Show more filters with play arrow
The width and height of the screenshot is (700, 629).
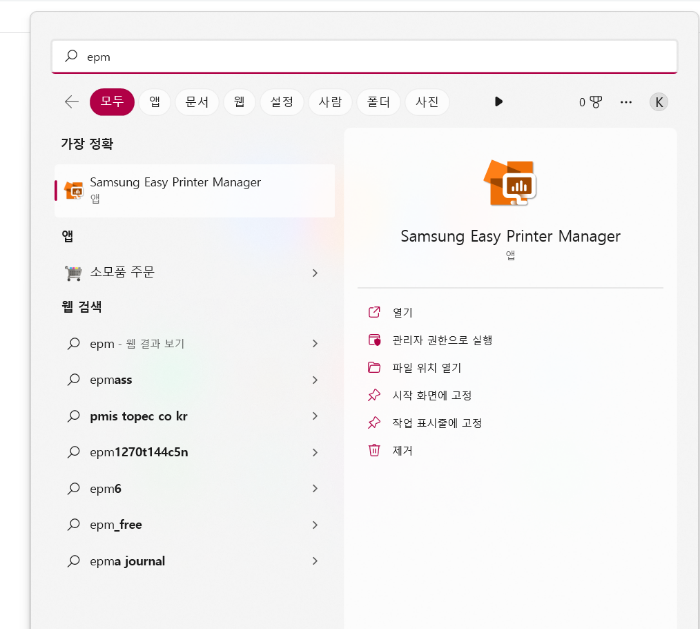499,102
